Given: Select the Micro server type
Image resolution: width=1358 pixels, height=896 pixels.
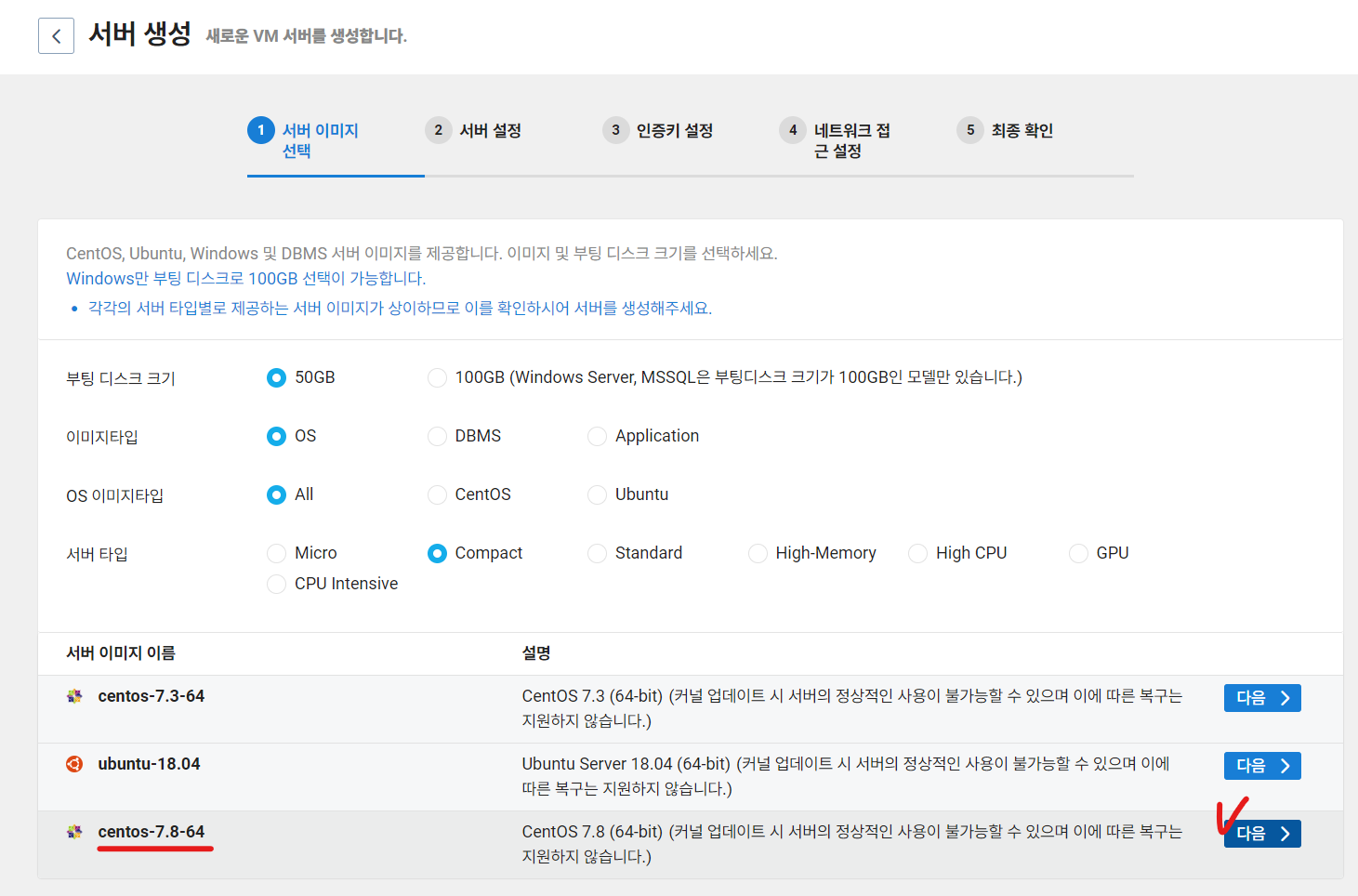Looking at the screenshot, I should point(276,553).
